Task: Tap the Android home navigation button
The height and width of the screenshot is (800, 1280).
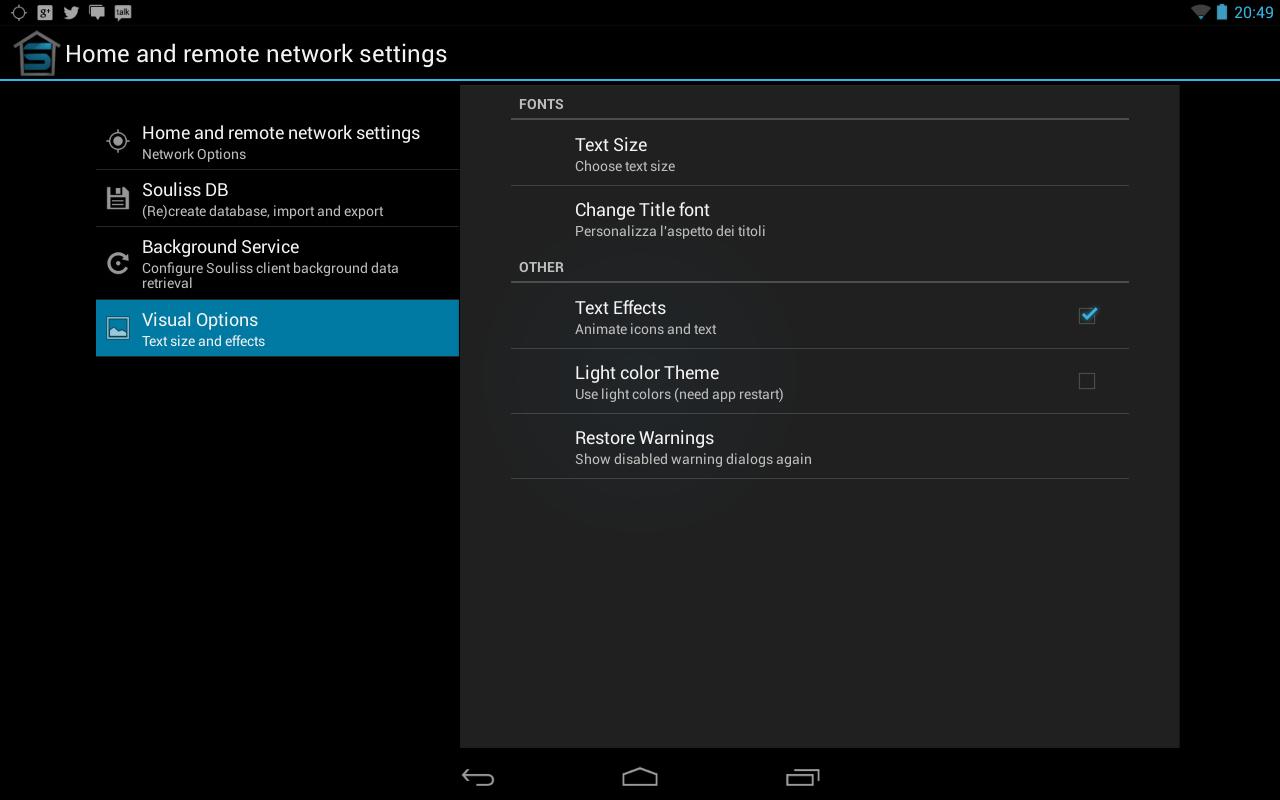Action: [x=640, y=777]
